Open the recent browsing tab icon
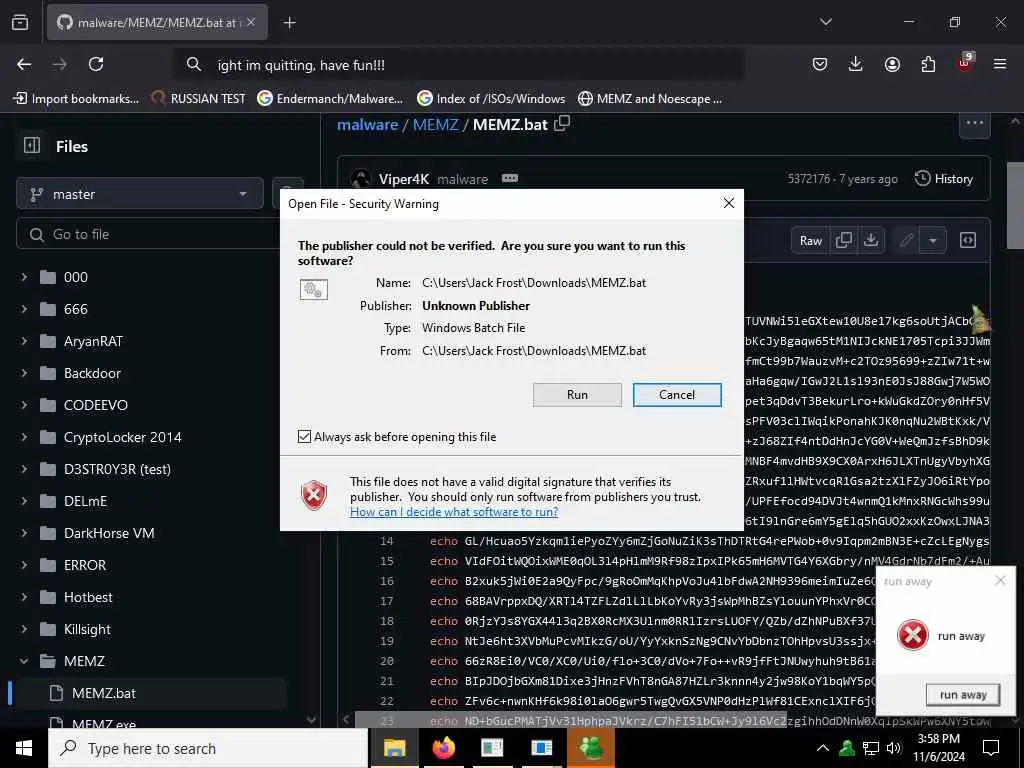The height and width of the screenshot is (768, 1024). [x=20, y=23]
